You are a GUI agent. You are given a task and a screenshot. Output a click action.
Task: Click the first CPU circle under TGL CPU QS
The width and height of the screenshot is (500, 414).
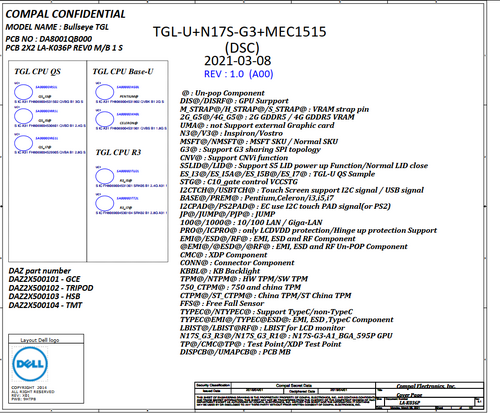pos(23,92)
